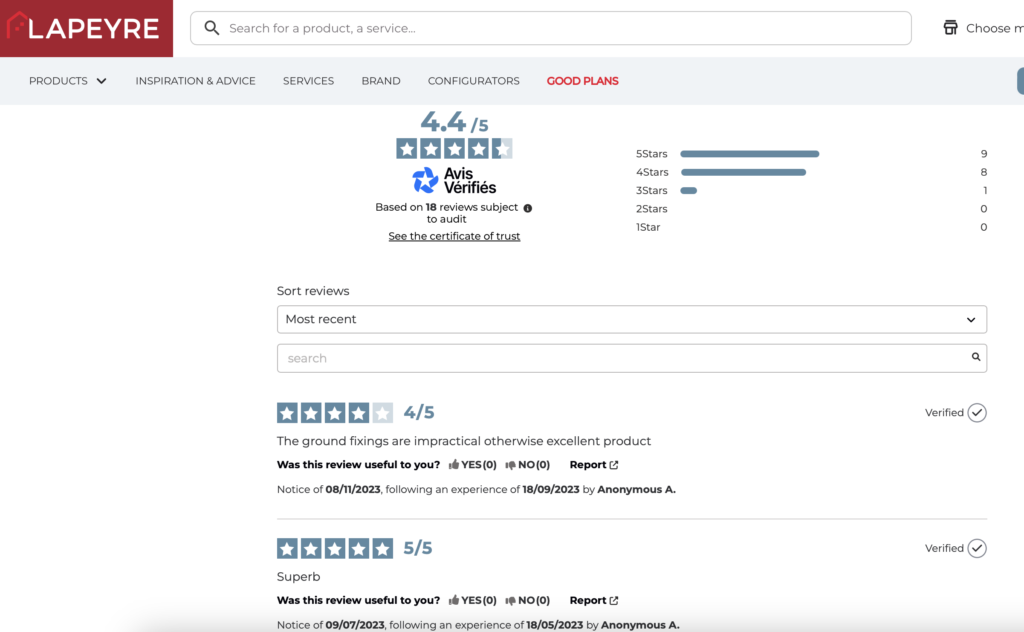Click thumbs-up YES on the Superb review
The width and height of the screenshot is (1024, 632).
click(x=472, y=601)
